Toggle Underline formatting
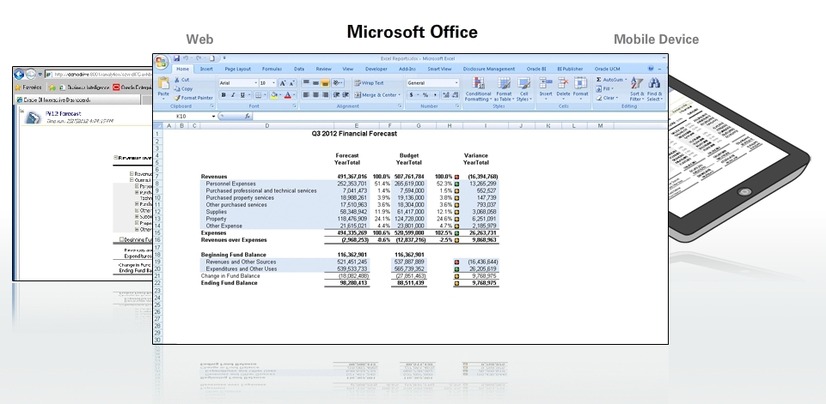826x404 pixels. [x=242, y=95]
